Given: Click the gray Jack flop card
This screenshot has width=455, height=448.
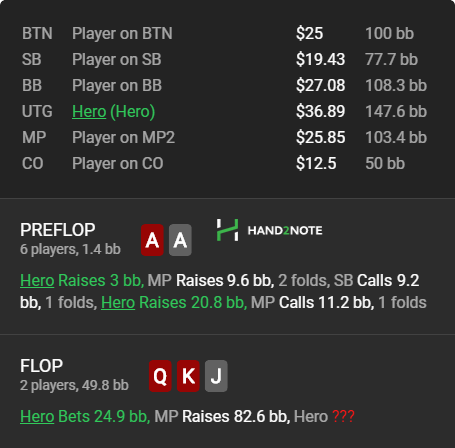Looking at the screenshot, I should click(216, 376).
